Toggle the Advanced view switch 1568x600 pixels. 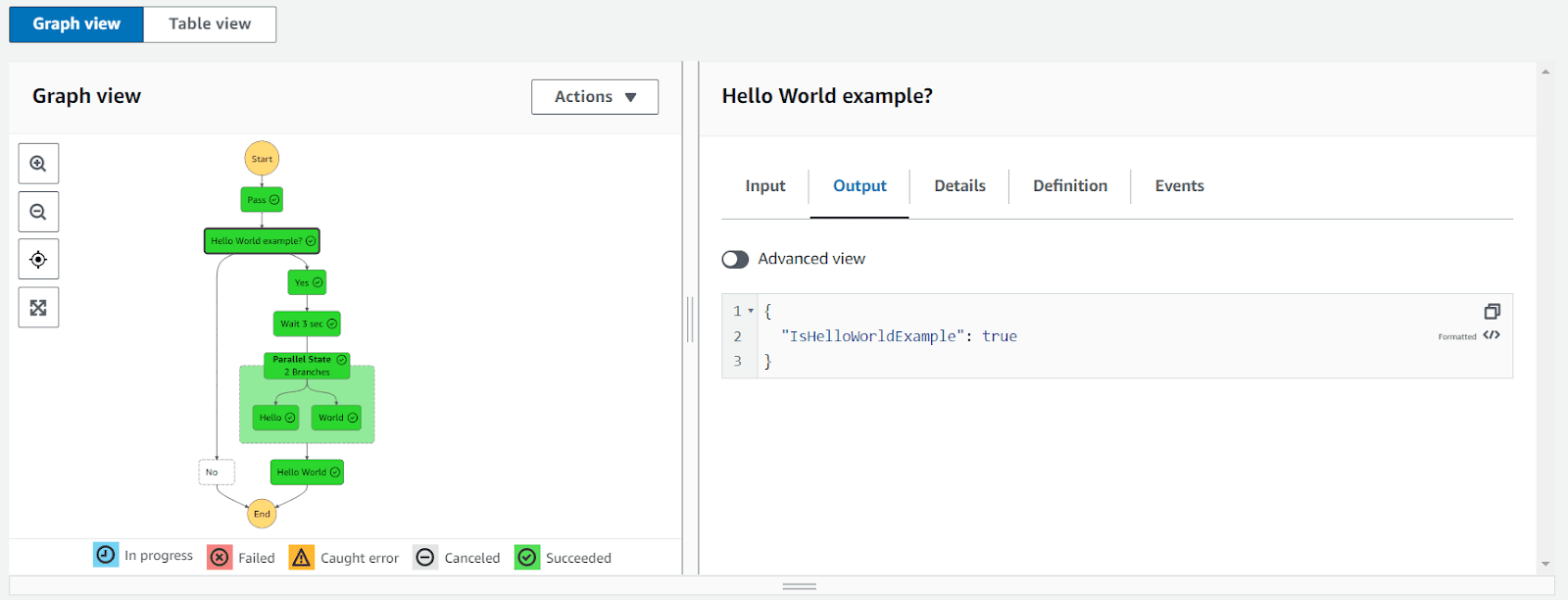click(x=735, y=259)
